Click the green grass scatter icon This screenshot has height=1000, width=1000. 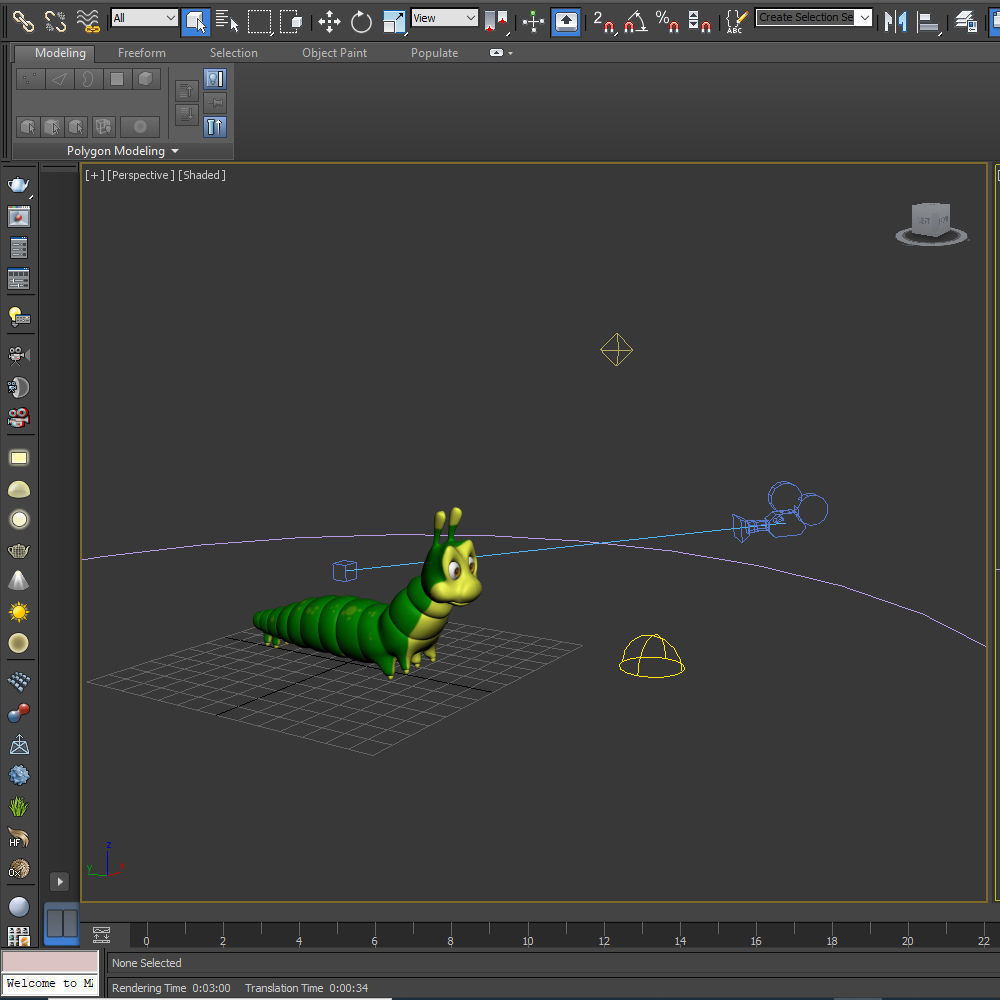point(18,807)
